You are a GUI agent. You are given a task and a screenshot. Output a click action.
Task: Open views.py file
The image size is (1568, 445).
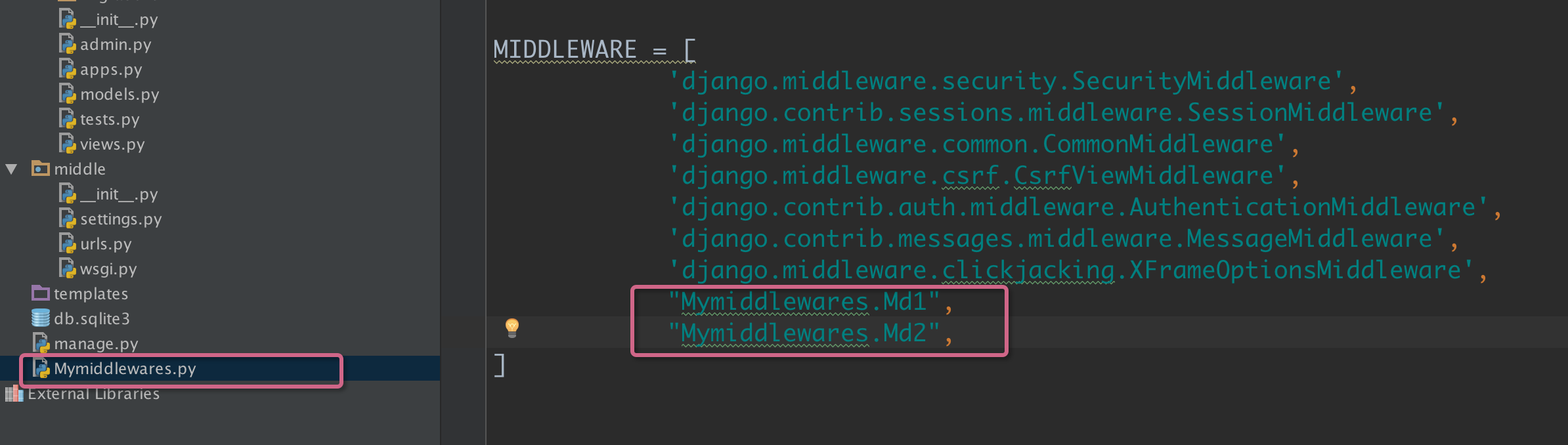[x=112, y=144]
